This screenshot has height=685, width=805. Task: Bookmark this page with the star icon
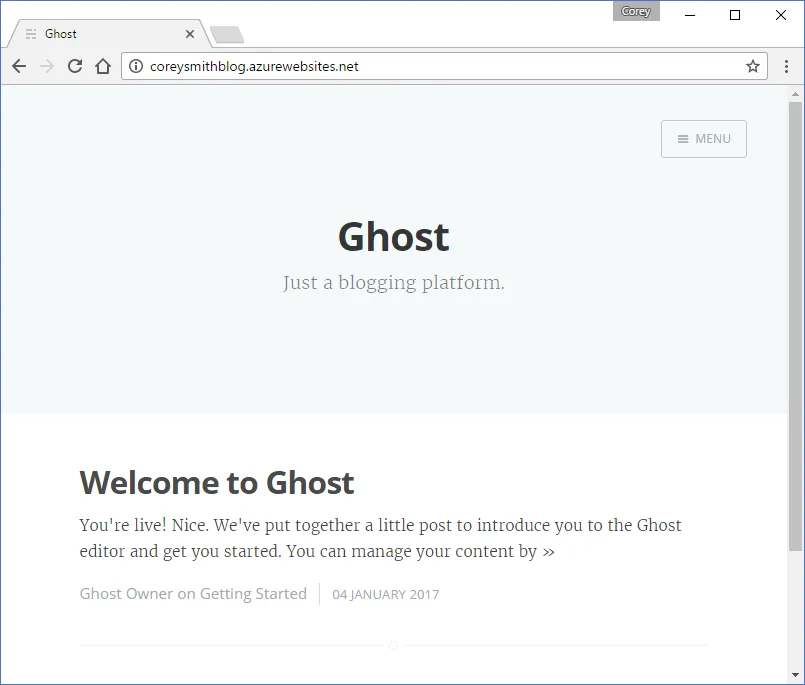753,66
